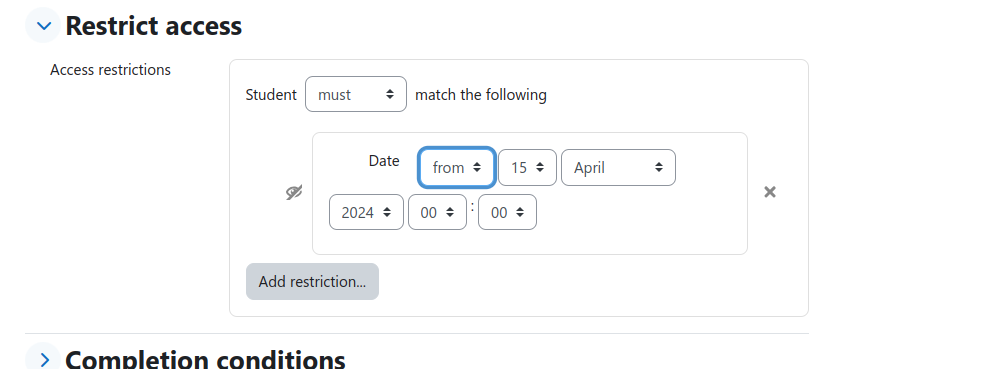Open the day dropdown showing 15
This screenshot has width=994, height=369.
[527, 167]
